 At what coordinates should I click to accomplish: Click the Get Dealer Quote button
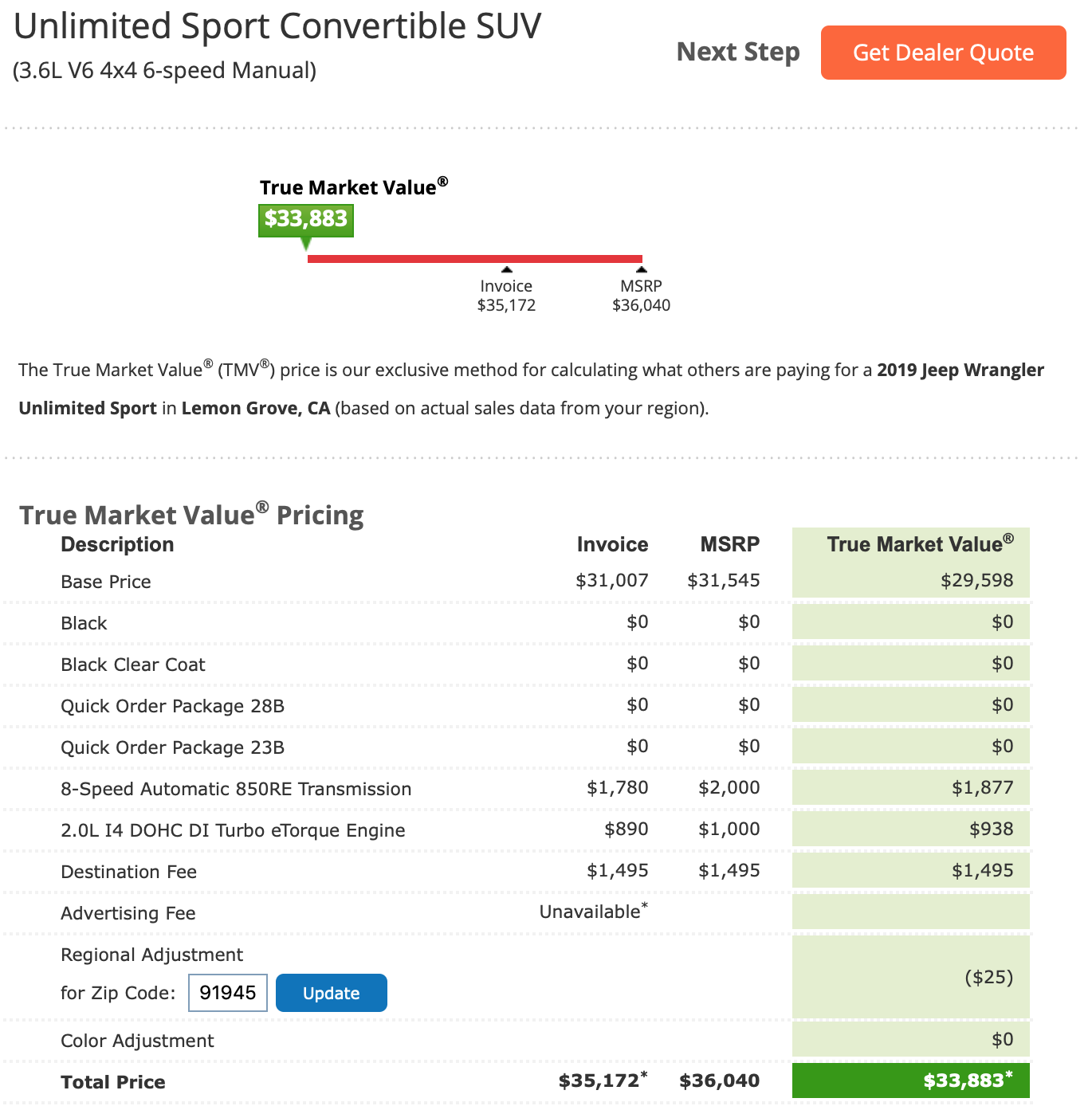click(x=943, y=53)
